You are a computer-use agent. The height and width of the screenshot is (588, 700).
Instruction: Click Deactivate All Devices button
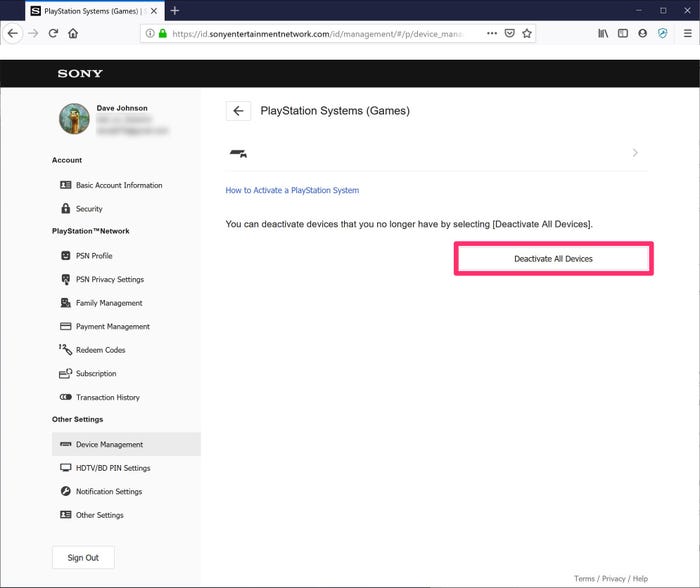(x=554, y=259)
